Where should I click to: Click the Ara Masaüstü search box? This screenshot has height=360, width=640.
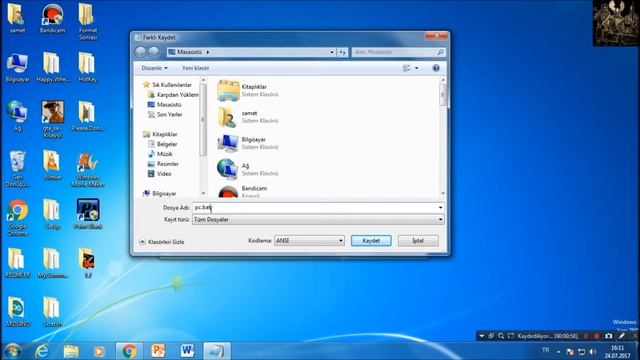[398, 52]
